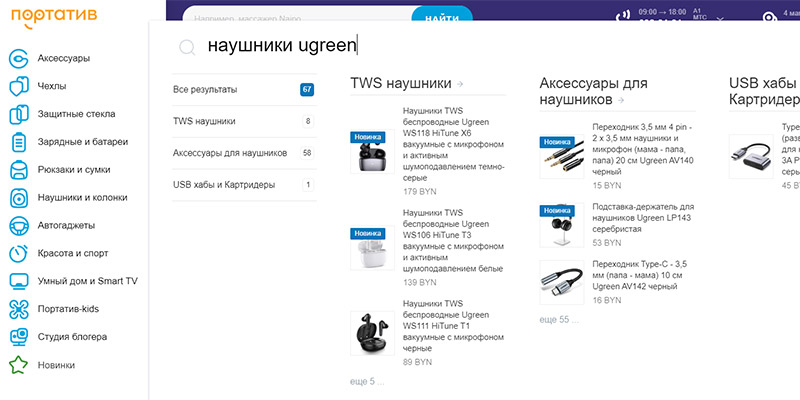The height and width of the screenshot is (400, 800).
Task: Click the Найти search button
Action: [442, 14]
